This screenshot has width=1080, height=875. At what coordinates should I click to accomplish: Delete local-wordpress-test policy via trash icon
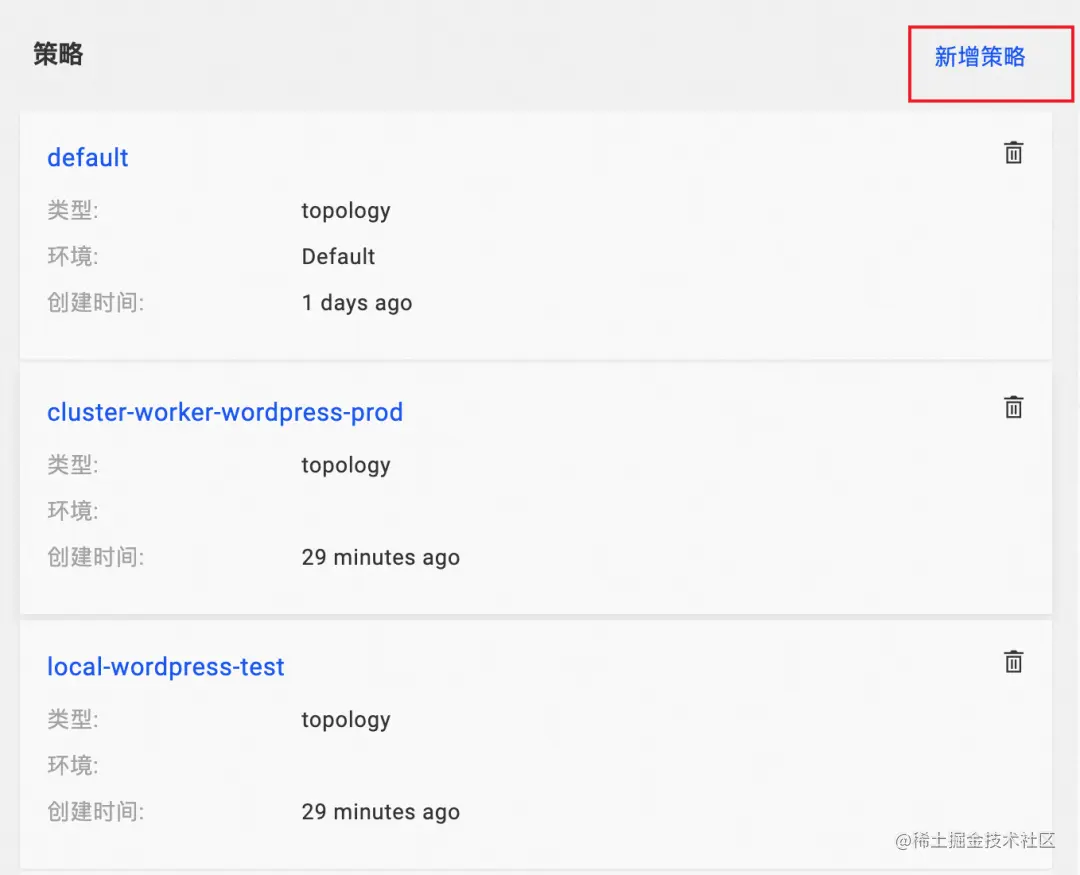pyautogui.click(x=1013, y=661)
